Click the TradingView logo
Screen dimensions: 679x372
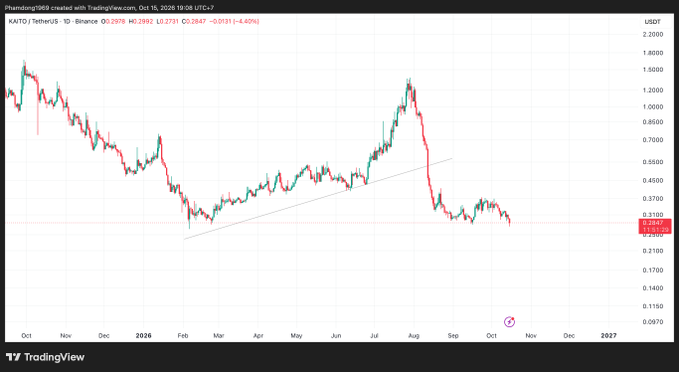coord(45,357)
